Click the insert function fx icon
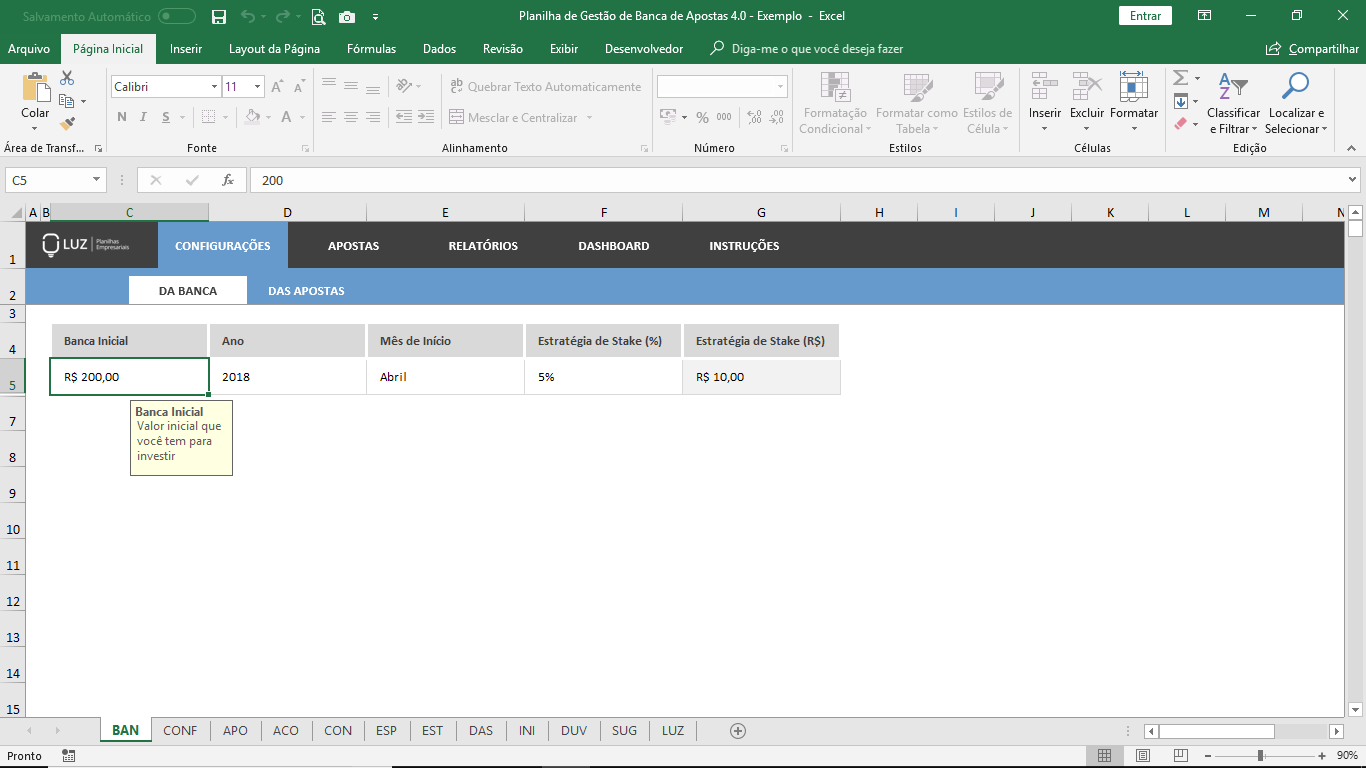This screenshot has height=768, width=1366. [x=228, y=180]
